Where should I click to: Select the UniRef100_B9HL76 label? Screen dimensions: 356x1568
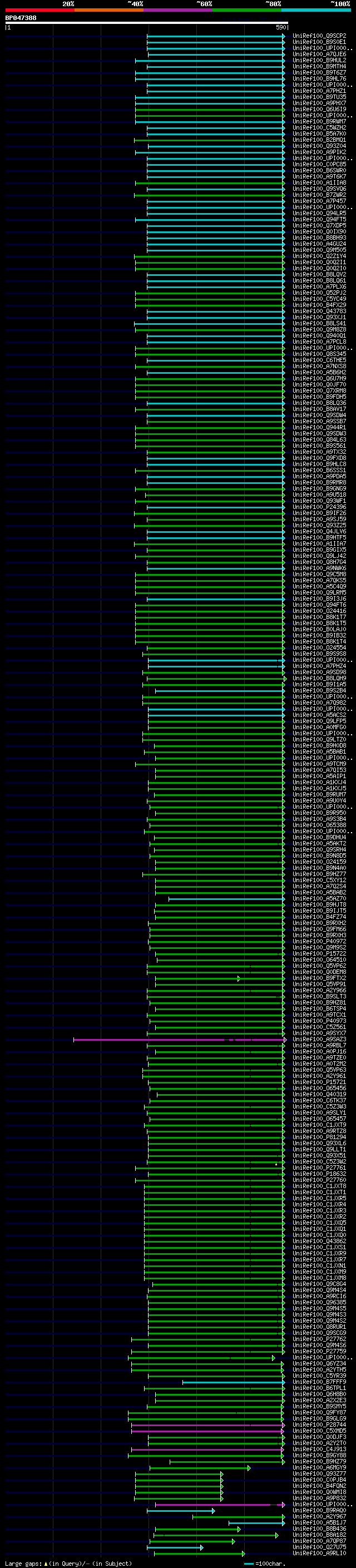pyautogui.click(x=319, y=78)
